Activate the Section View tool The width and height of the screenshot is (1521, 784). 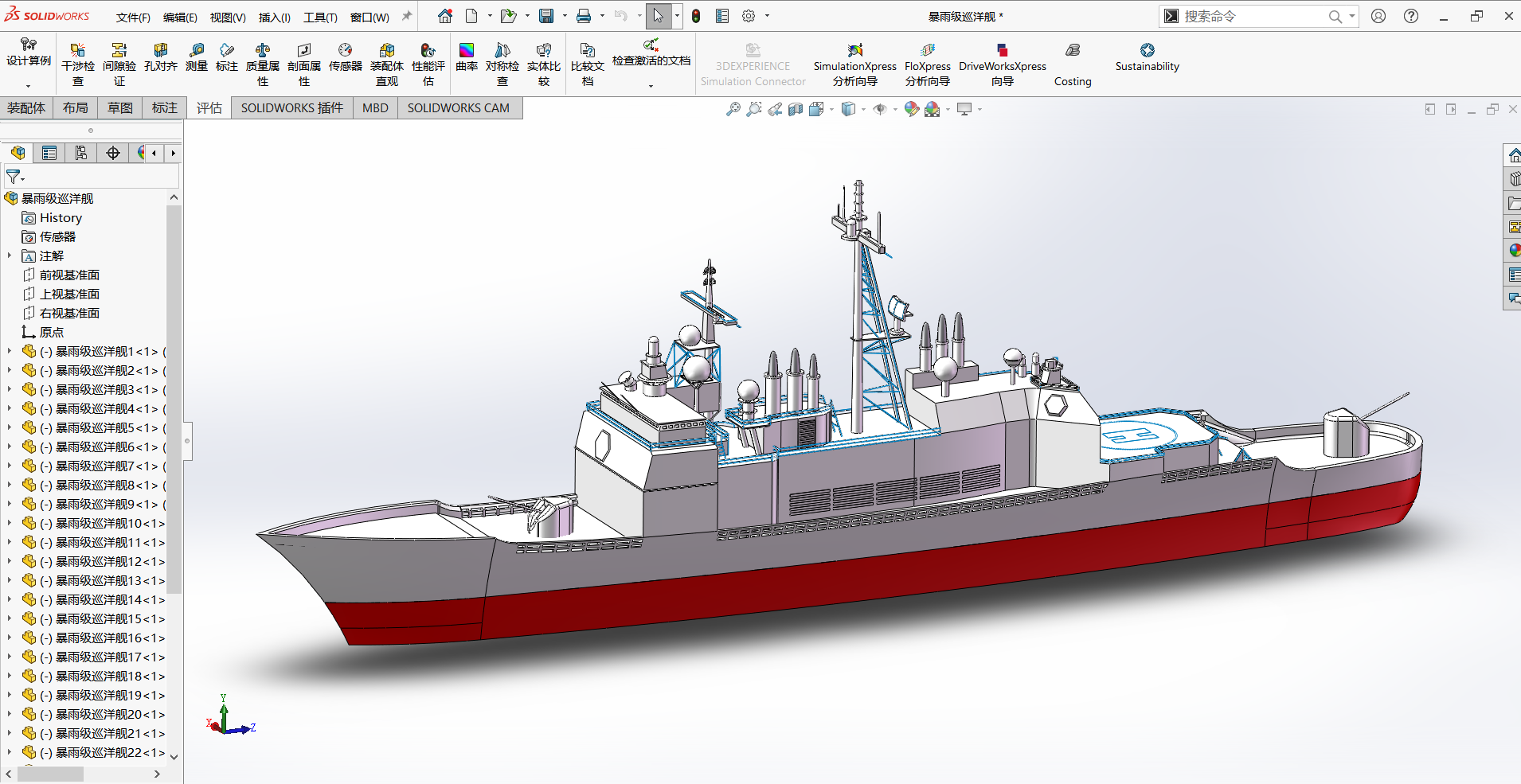coord(796,109)
